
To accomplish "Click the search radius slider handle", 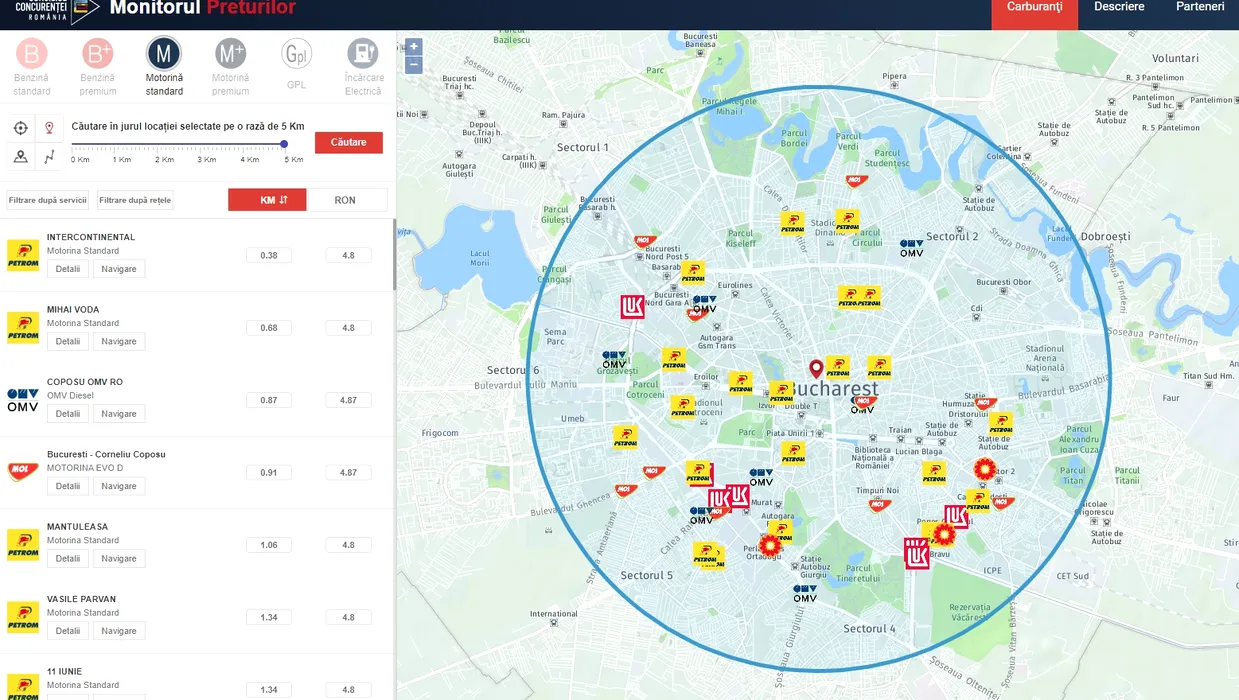I will click(284, 144).
